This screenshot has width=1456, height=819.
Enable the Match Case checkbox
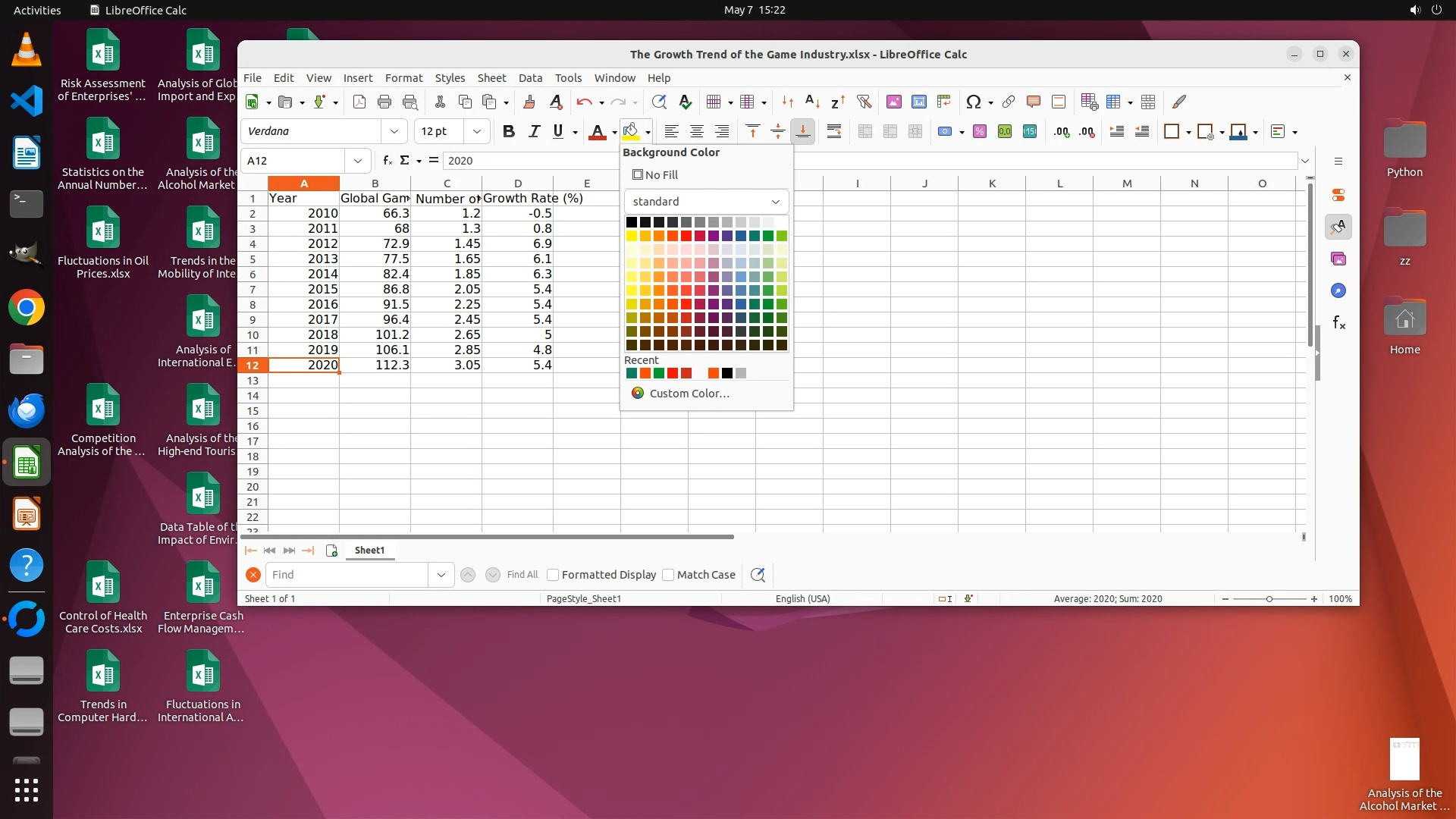668,575
